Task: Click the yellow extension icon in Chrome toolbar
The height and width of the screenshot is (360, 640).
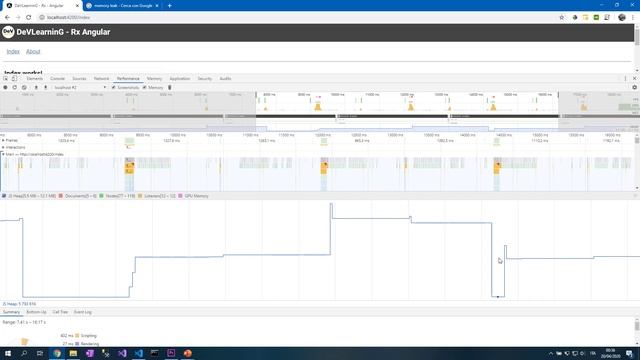Action: point(586,18)
